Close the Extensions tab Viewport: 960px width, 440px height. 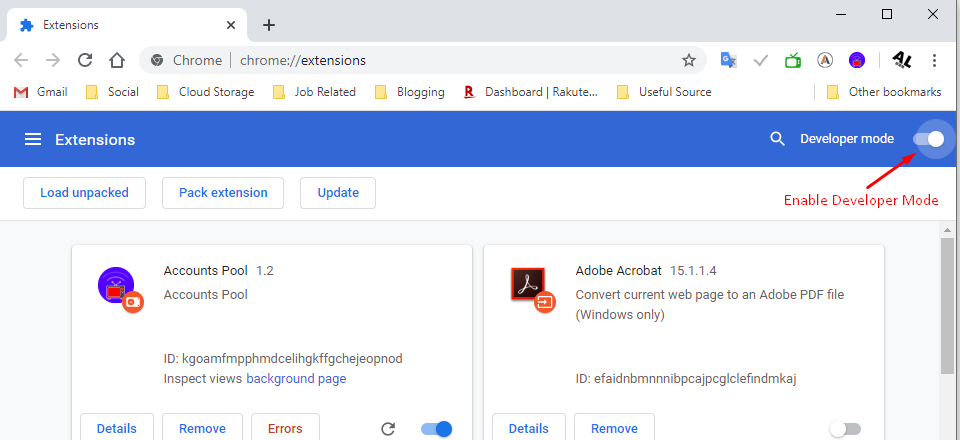click(x=231, y=25)
